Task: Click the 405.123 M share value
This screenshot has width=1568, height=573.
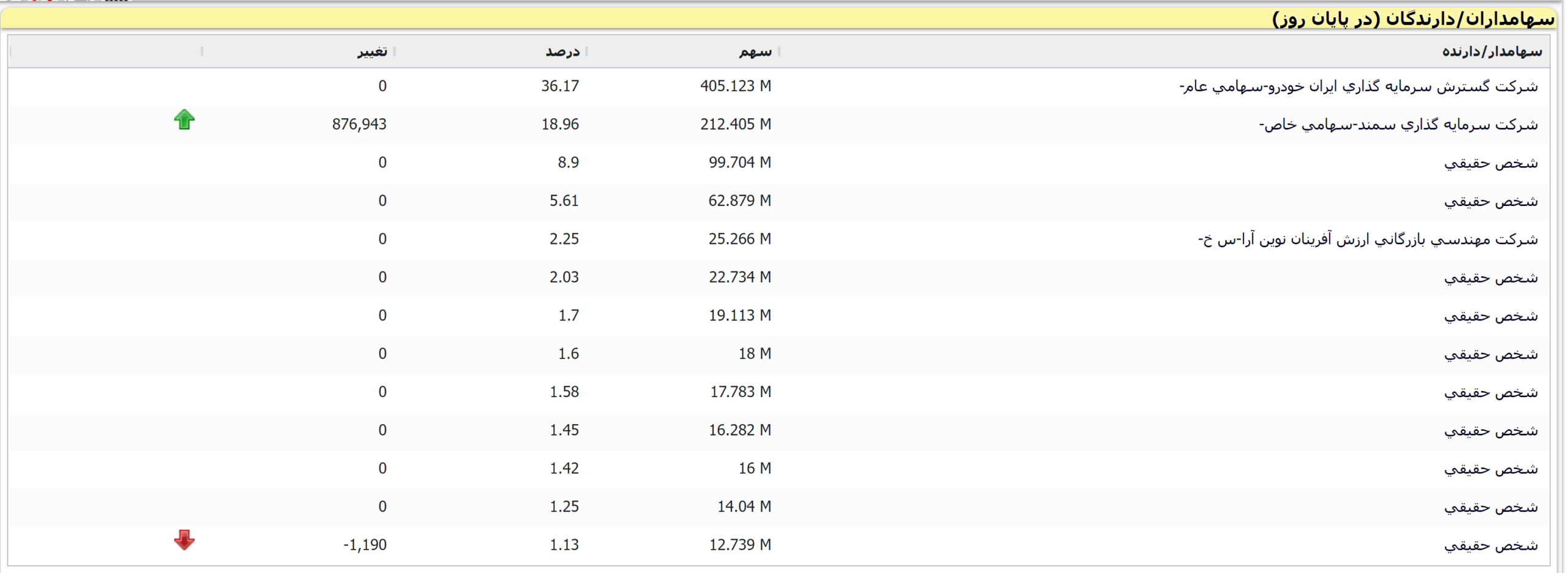Action: coord(735,86)
